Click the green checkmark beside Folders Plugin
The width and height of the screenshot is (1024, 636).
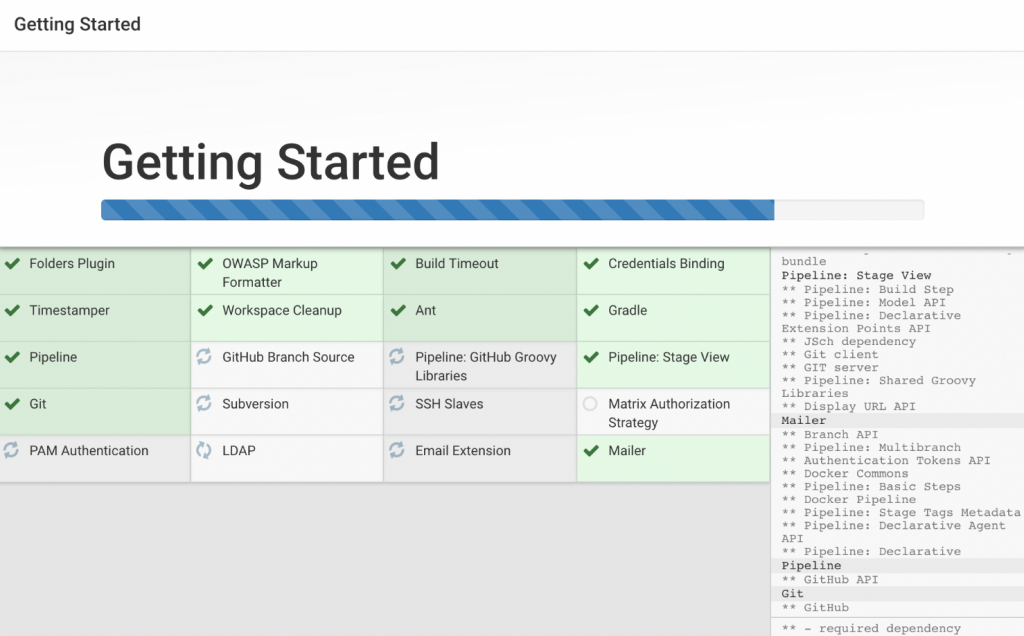12,264
